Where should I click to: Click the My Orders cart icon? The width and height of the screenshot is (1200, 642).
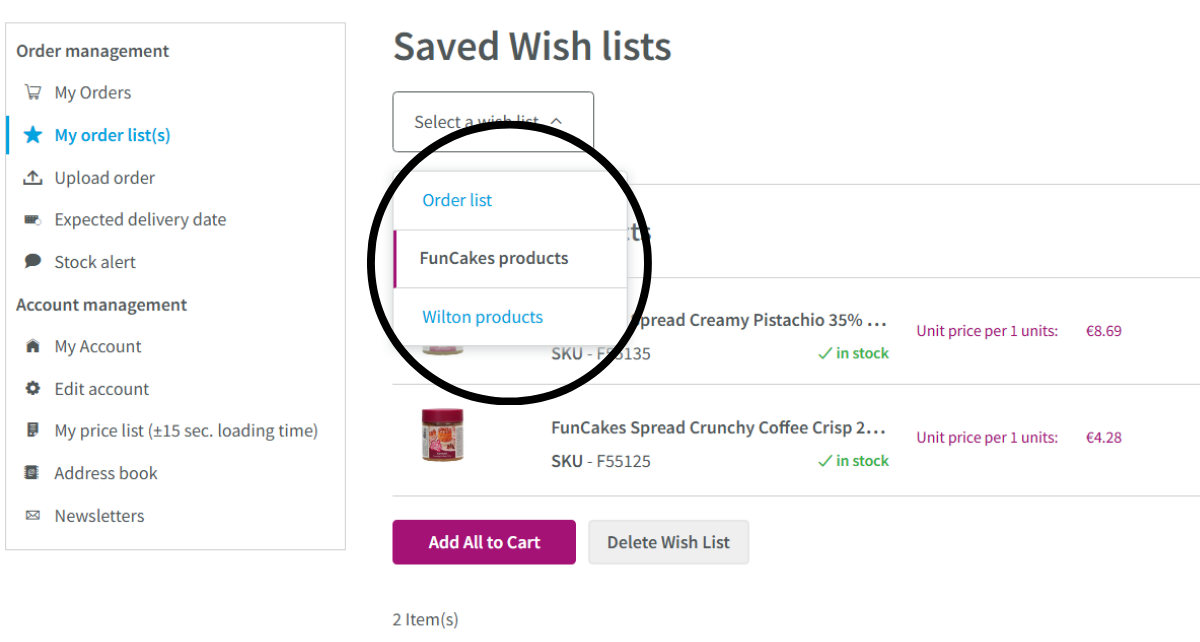click(x=33, y=93)
